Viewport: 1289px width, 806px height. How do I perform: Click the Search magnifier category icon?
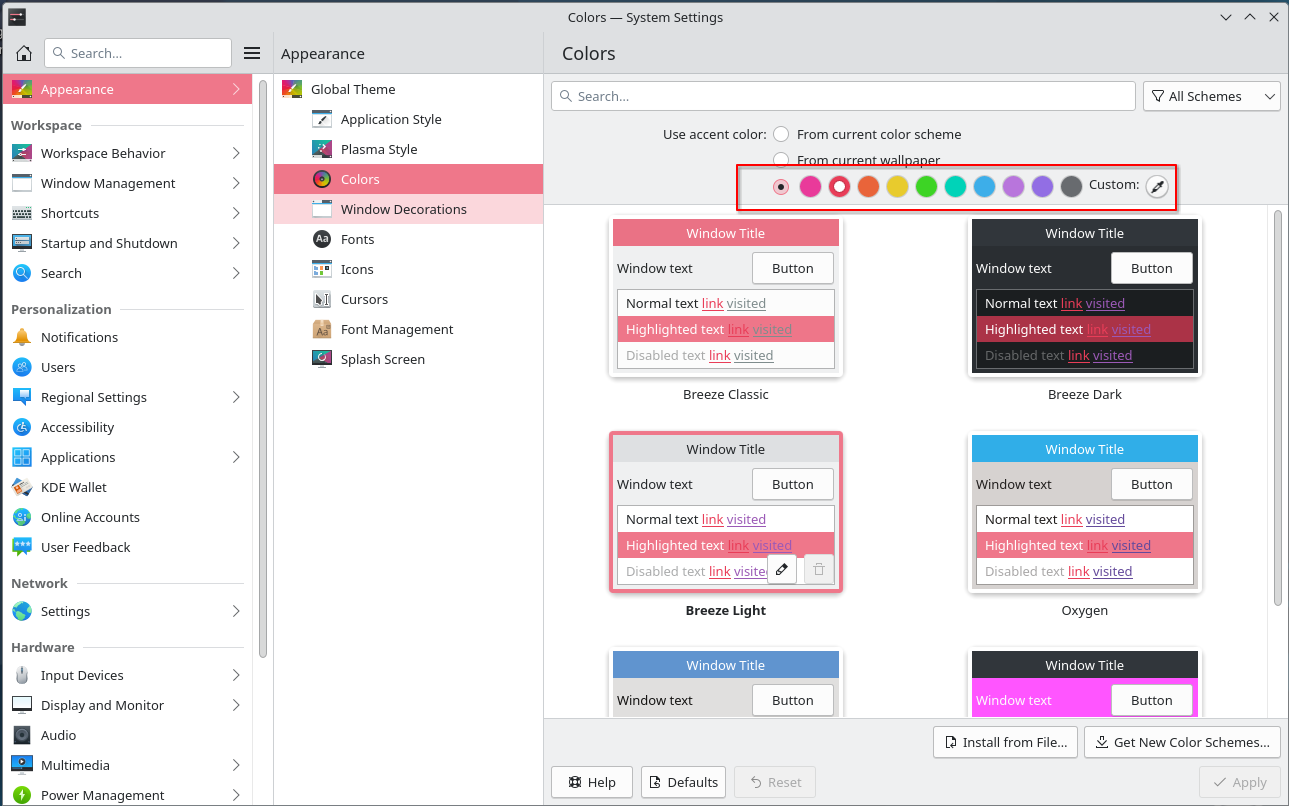pos(22,273)
